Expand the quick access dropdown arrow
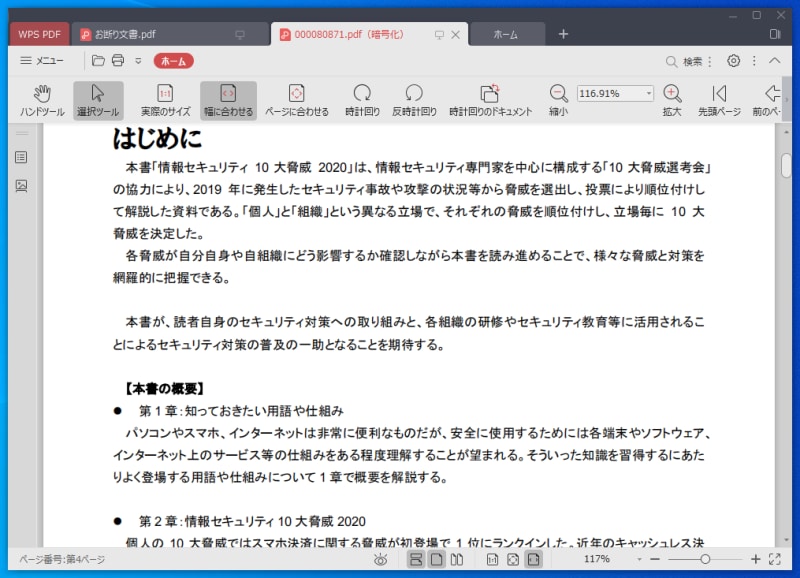The height and width of the screenshot is (578, 800). point(138,61)
